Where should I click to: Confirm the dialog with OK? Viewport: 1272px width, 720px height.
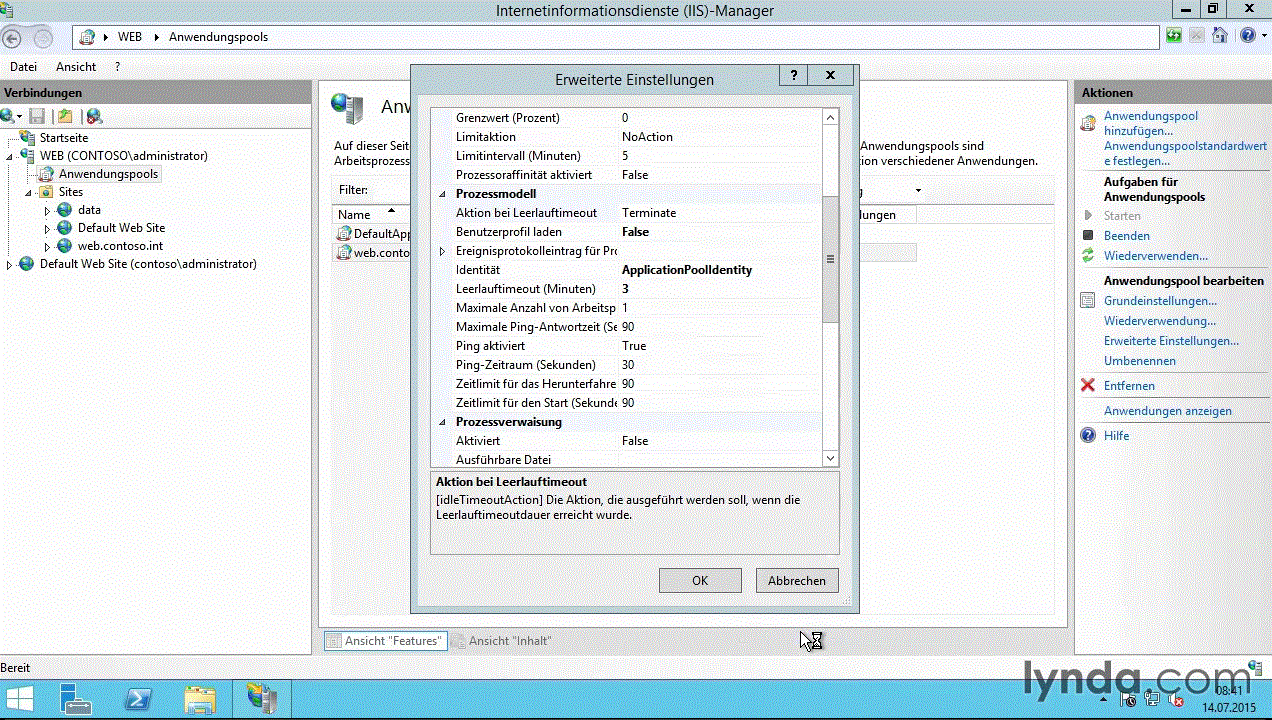[700, 581]
